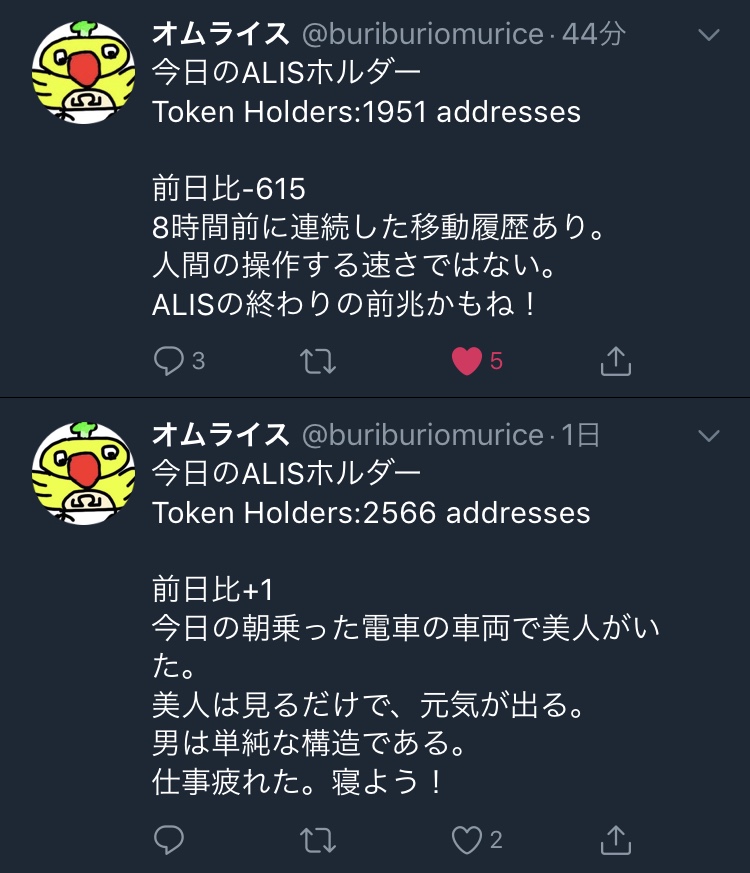Share the 前日比-615 tweet
Image resolution: width=750 pixels, height=873 pixels.
pyautogui.click(x=616, y=361)
